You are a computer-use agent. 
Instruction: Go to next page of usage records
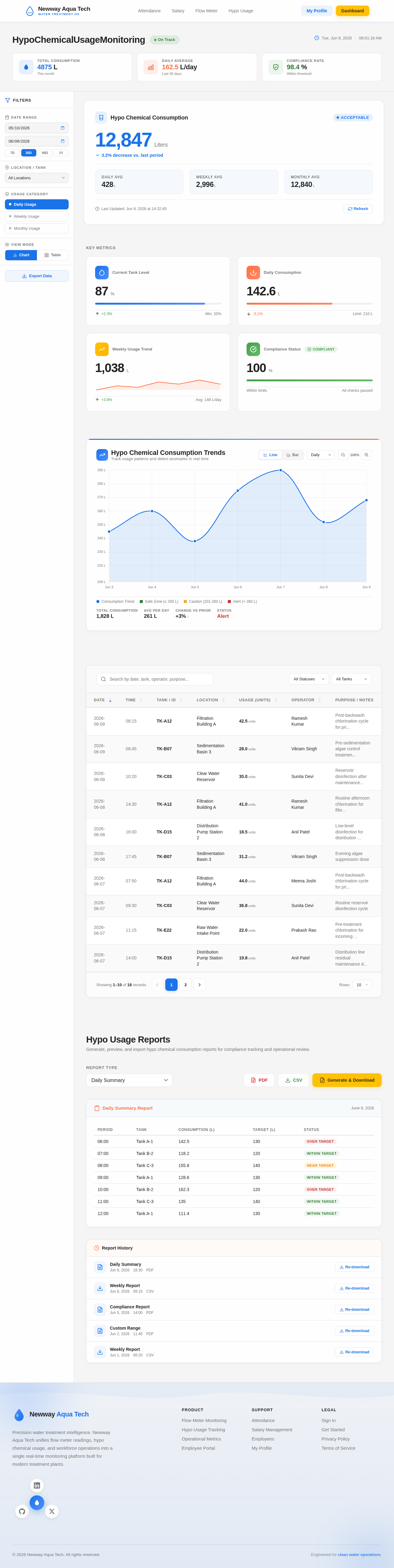point(199,985)
